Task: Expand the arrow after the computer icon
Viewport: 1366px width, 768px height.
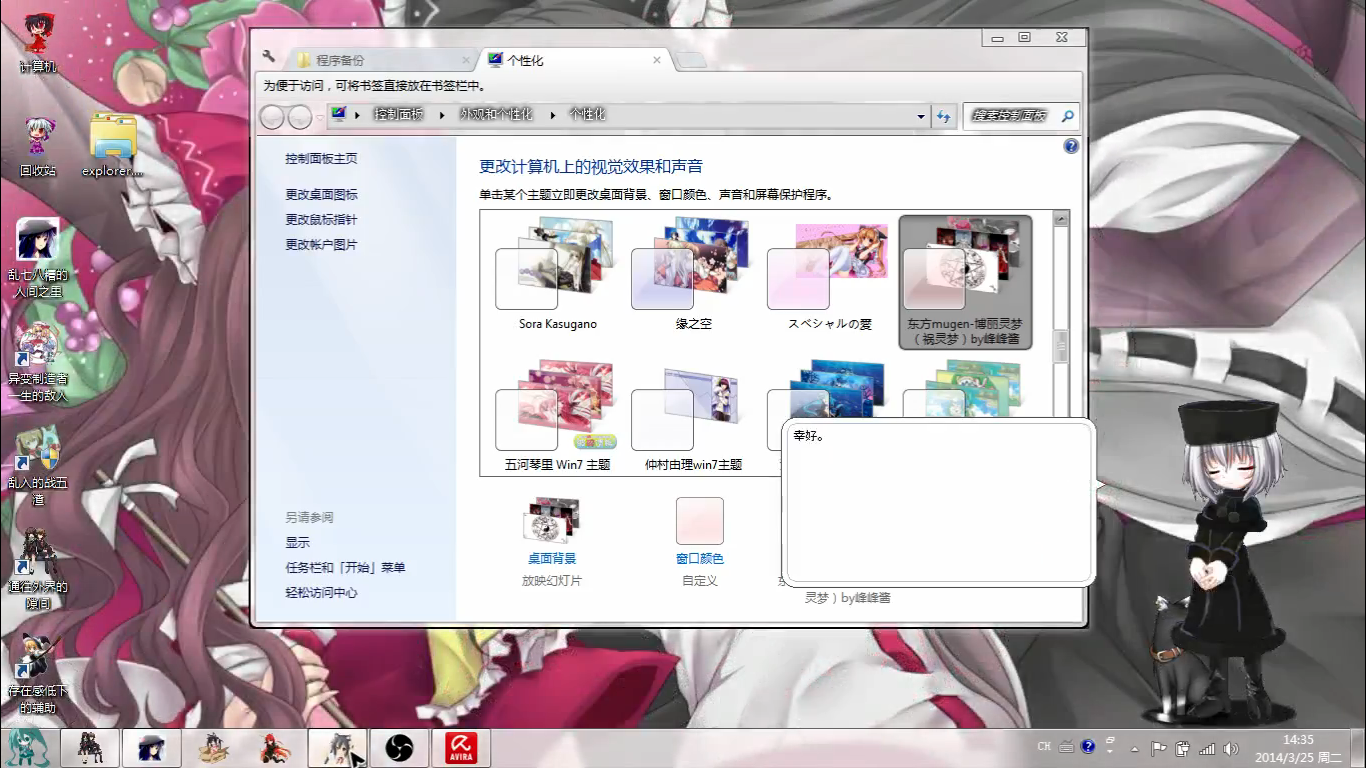Action: (x=357, y=115)
